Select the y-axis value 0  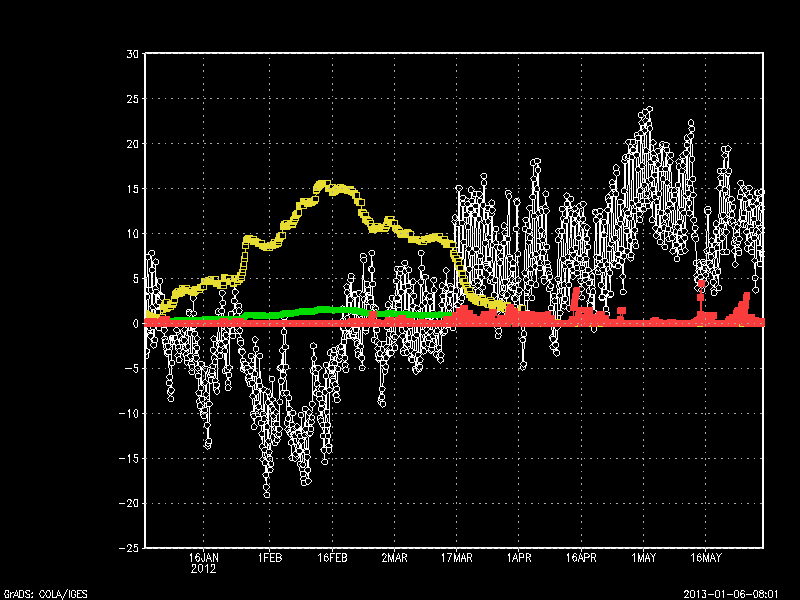pyautogui.click(x=135, y=323)
